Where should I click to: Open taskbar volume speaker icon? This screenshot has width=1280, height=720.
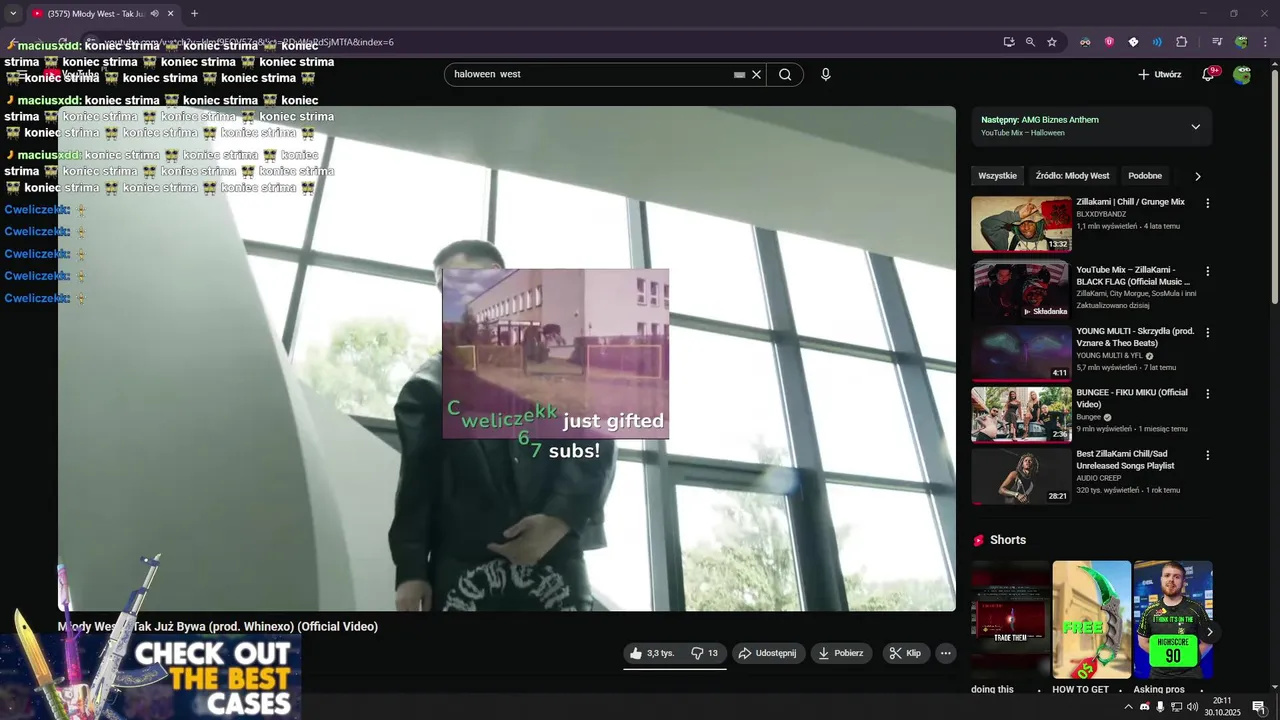1192,707
